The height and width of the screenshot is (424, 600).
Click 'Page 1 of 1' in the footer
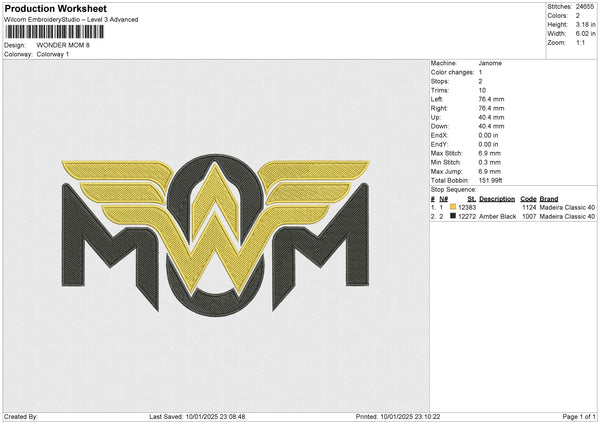pos(579,416)
